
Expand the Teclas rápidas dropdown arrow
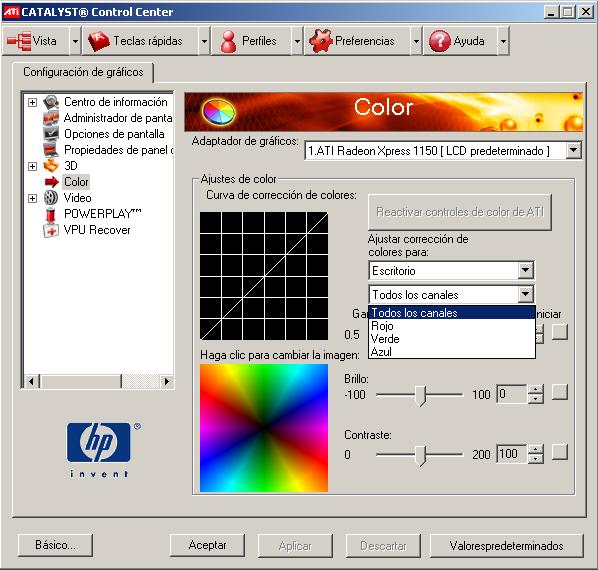[204, 41]
